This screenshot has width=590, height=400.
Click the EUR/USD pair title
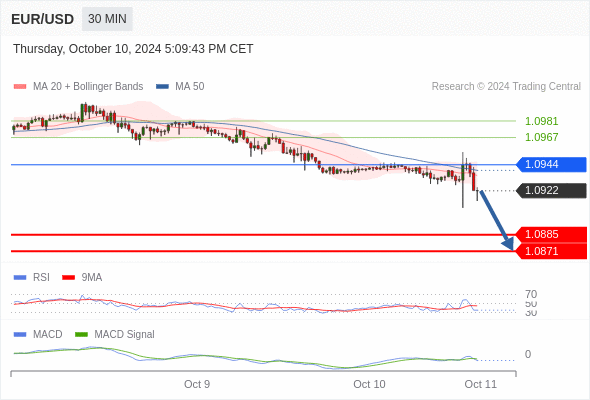[x=43, y=19]
